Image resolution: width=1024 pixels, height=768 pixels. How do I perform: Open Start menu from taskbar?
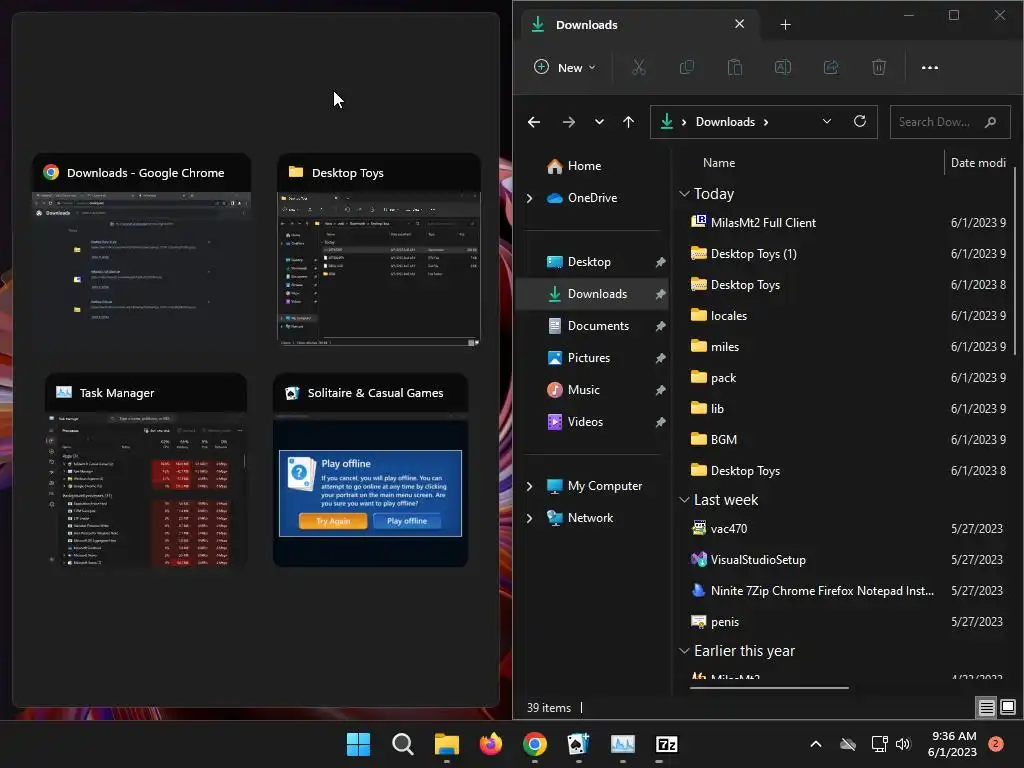(x=358, y=744)
